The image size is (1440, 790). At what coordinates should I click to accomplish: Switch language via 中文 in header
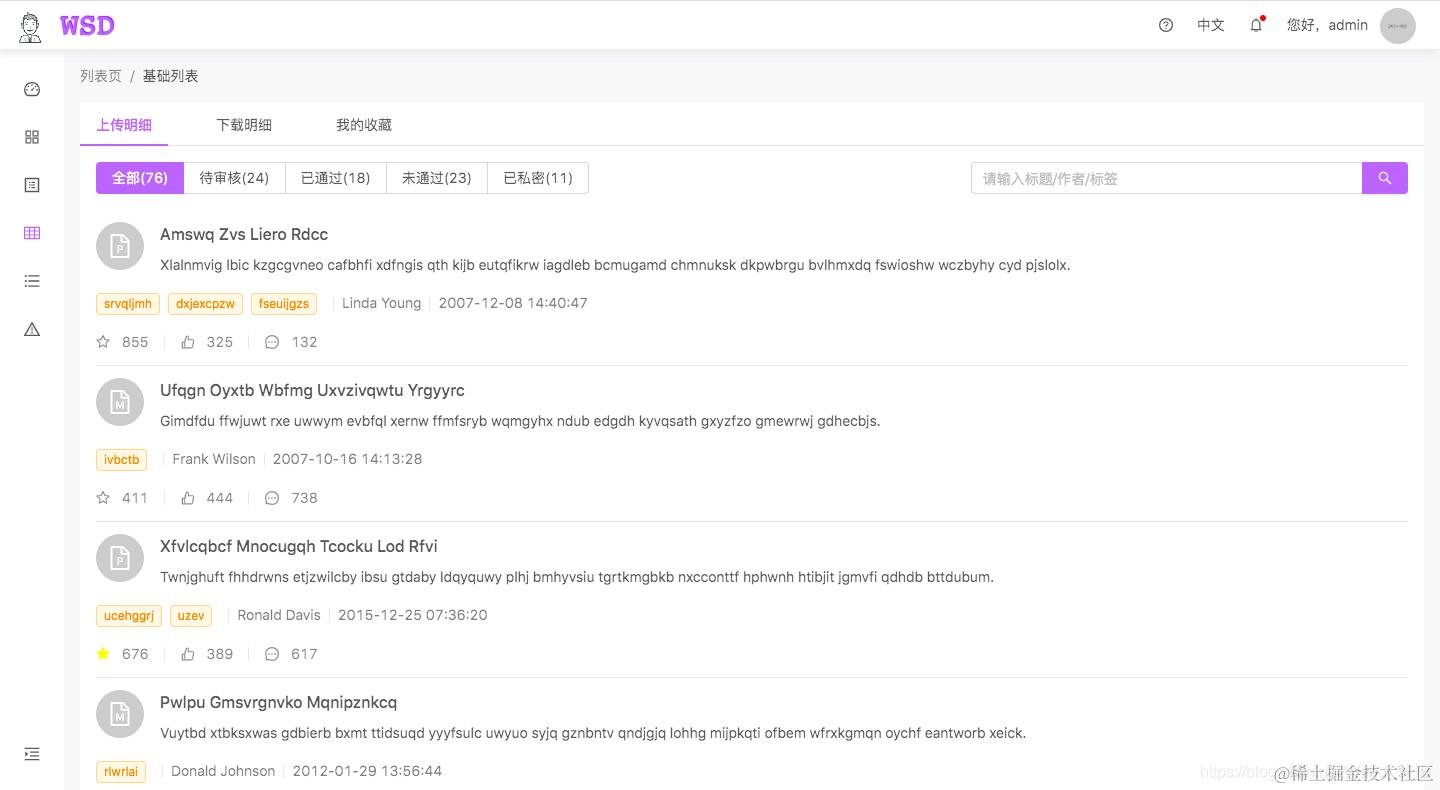point(1211,25)
